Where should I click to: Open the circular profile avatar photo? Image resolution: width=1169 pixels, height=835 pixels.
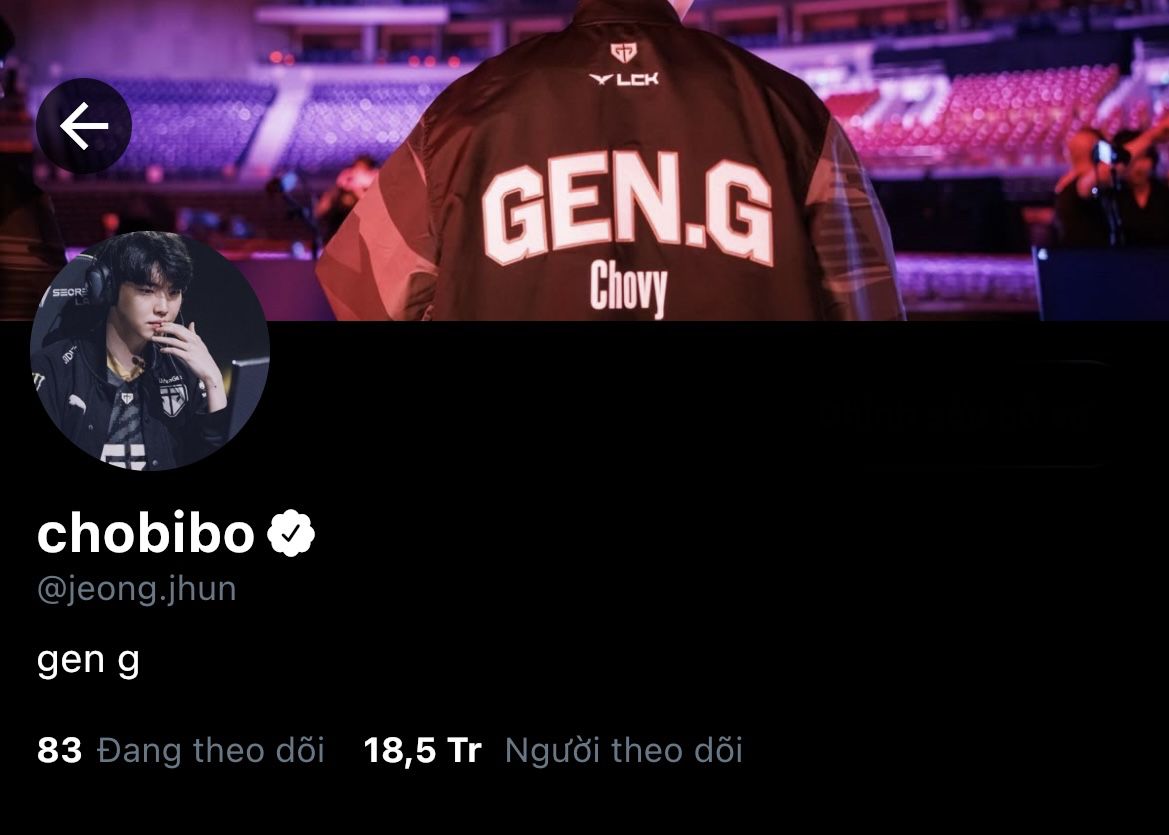pos(150,351)
